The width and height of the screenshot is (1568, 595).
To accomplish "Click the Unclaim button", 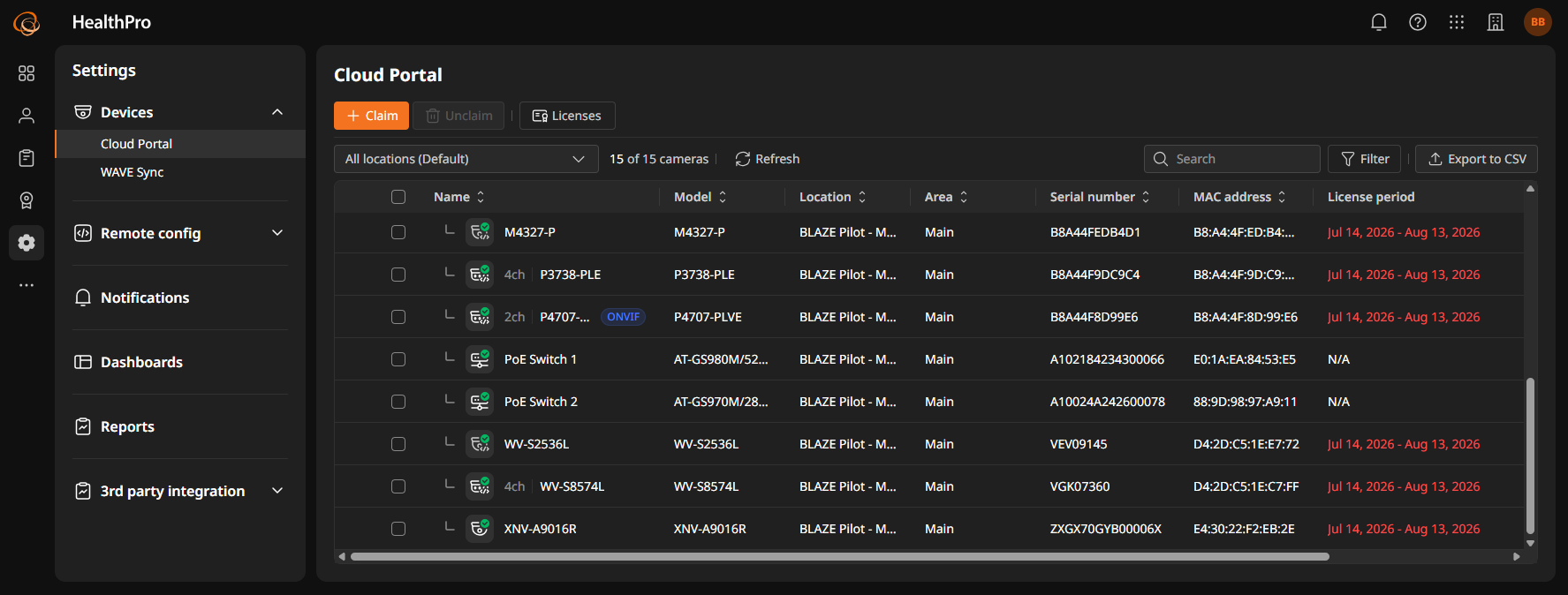I will 458,116.
